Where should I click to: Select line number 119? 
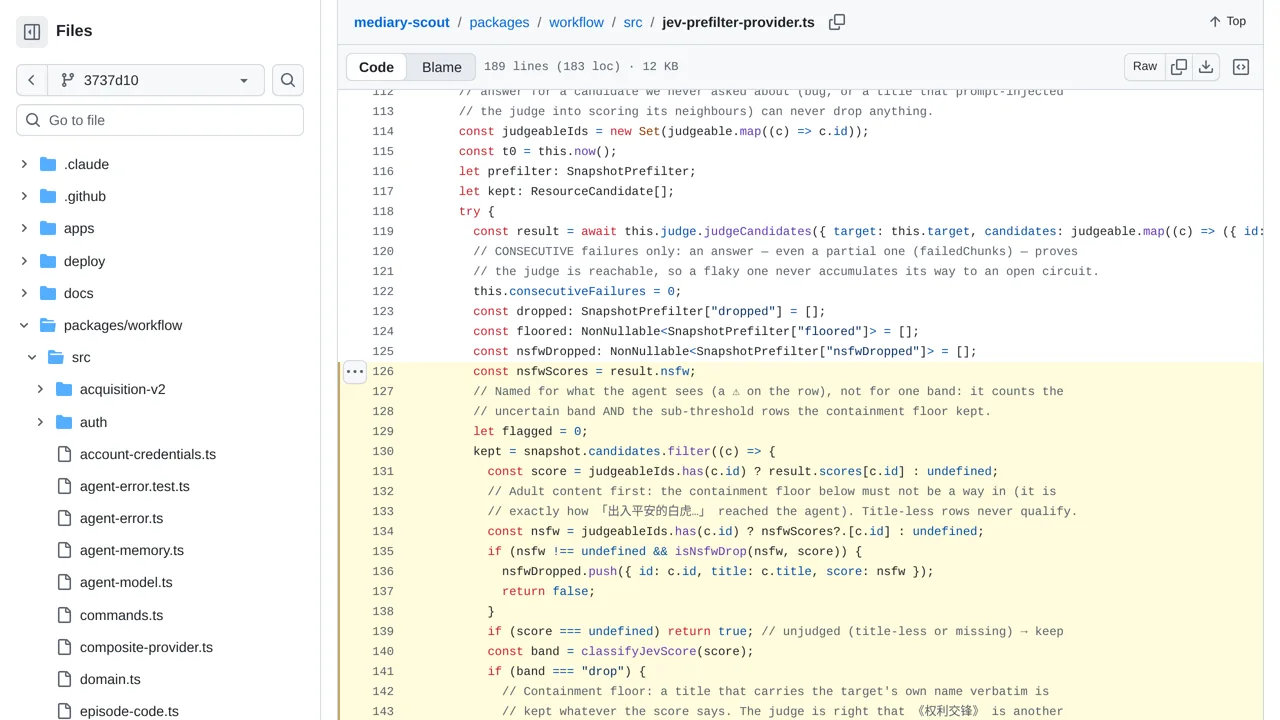(383, 231)
